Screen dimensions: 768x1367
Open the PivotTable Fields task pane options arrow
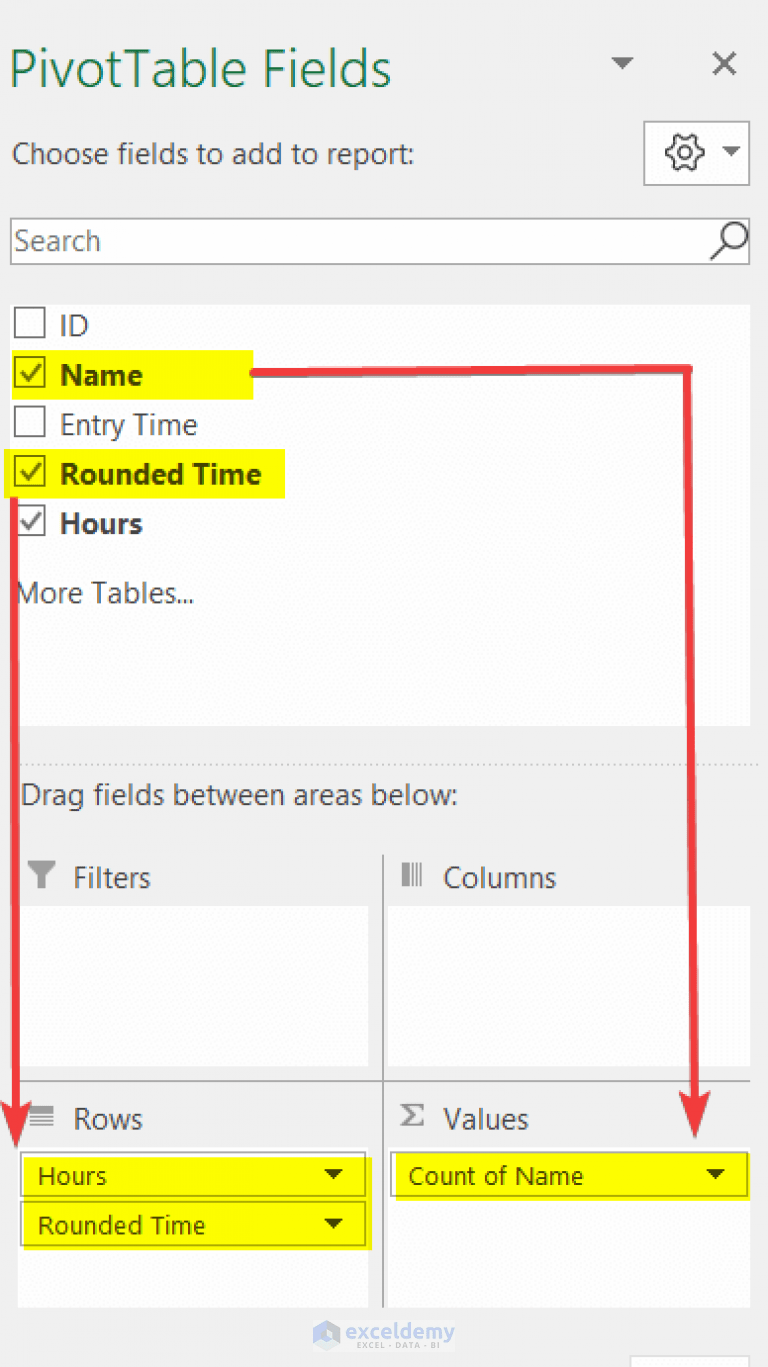[x=622, y=62]
